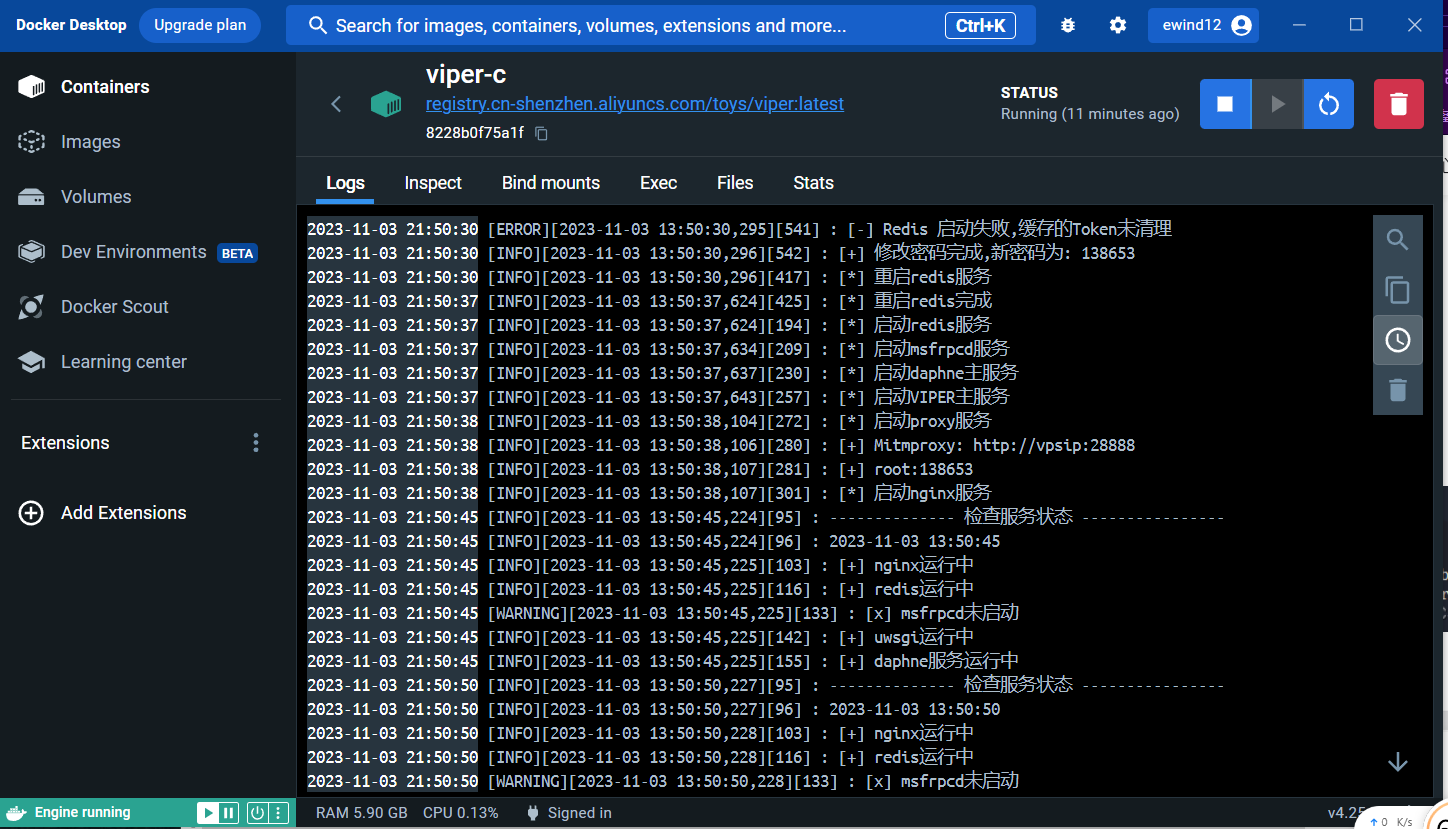The image size is (1448, 829).
Task: Click the Mitmproxy http://vpsip:28888 log line
Action: (721, 445)
